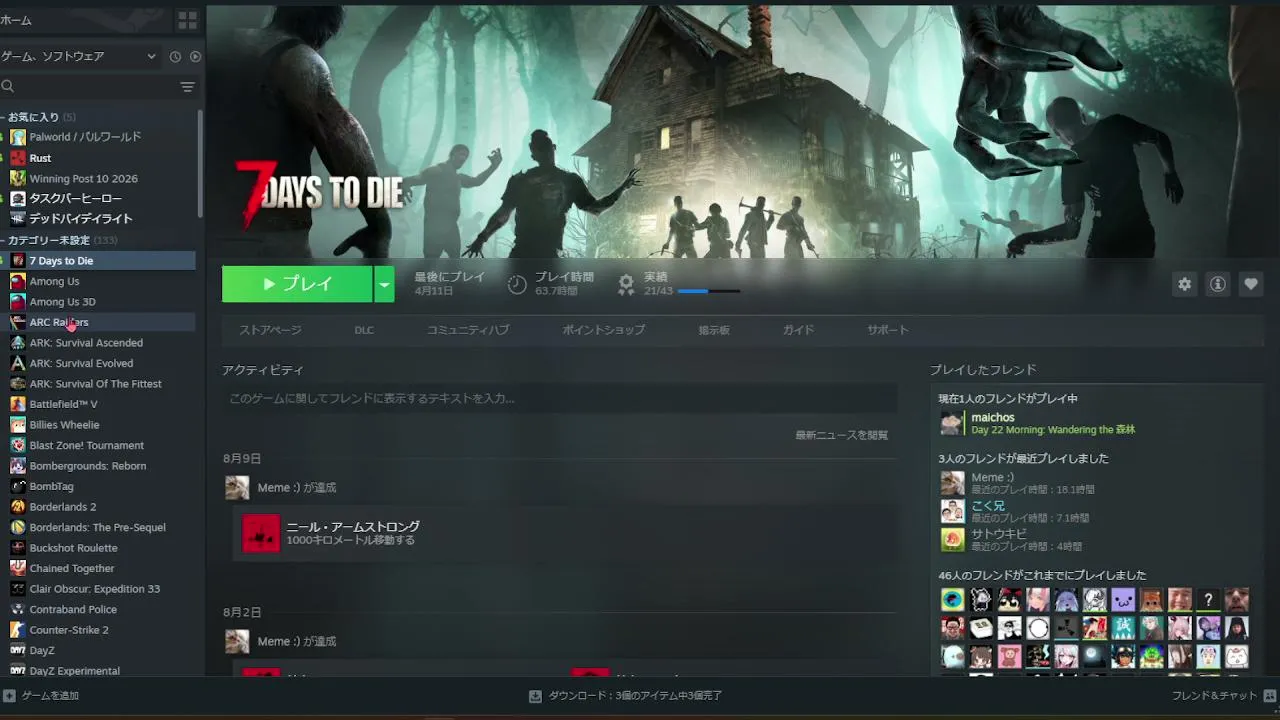Click the magnifier search icon in the sidebar

(8, 87)
